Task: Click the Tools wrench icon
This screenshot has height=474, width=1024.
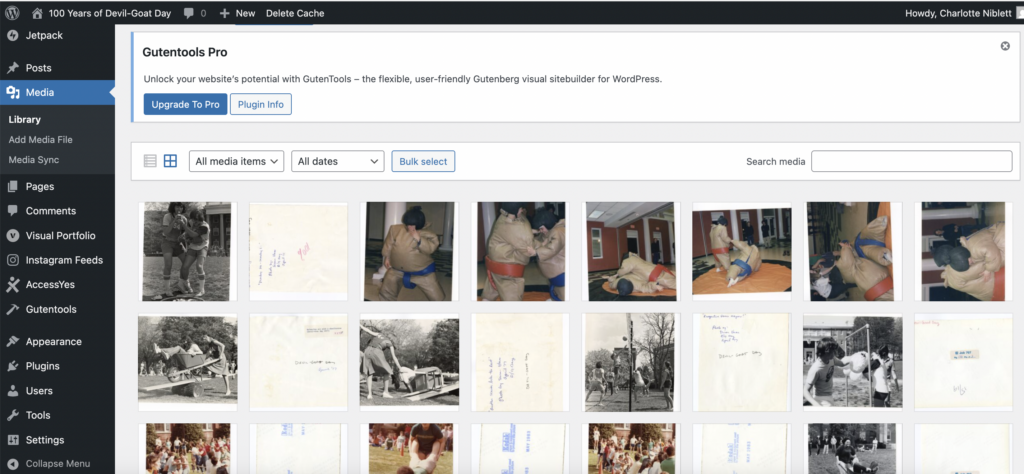Action: coord(12,415)
